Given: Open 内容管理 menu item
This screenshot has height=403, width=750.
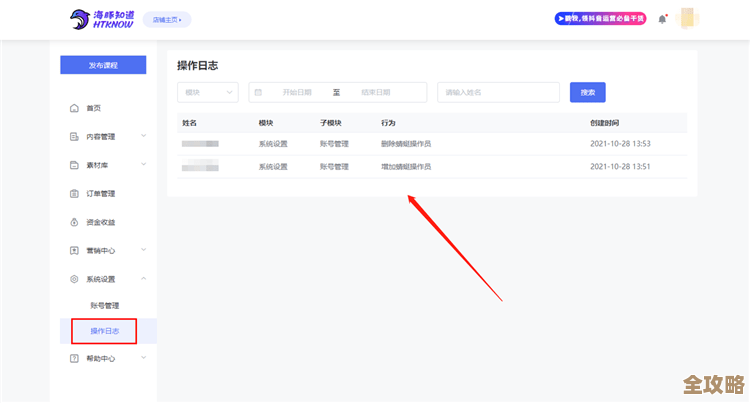Looking at the screenshot, I should [101, 137].
